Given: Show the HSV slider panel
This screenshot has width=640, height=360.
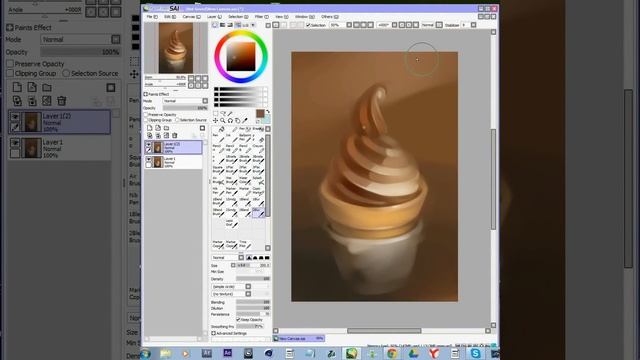Looking at the screenshot, I should click(x=230, y=25).
